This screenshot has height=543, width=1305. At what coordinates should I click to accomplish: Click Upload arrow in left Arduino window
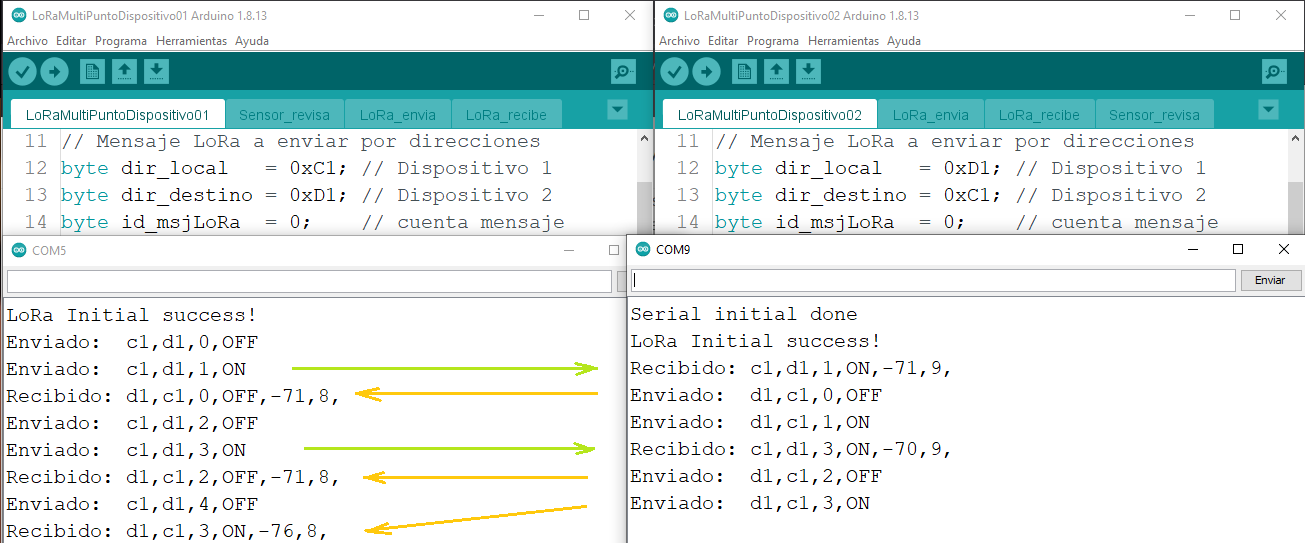[x=54, y=71]
